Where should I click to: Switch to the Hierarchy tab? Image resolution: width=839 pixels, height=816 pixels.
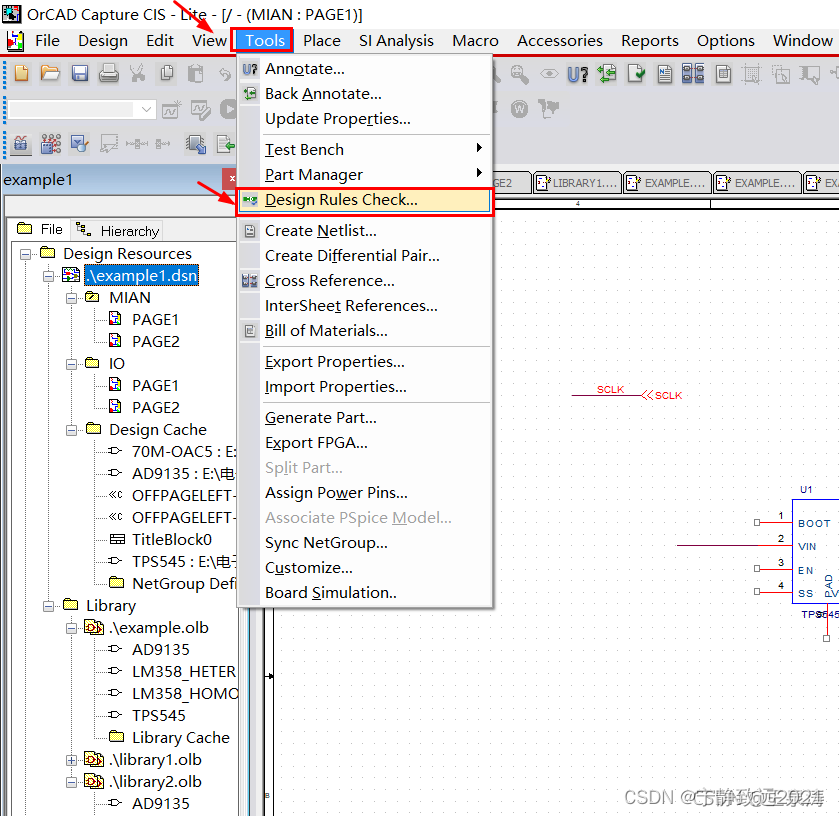click(119, 231)
